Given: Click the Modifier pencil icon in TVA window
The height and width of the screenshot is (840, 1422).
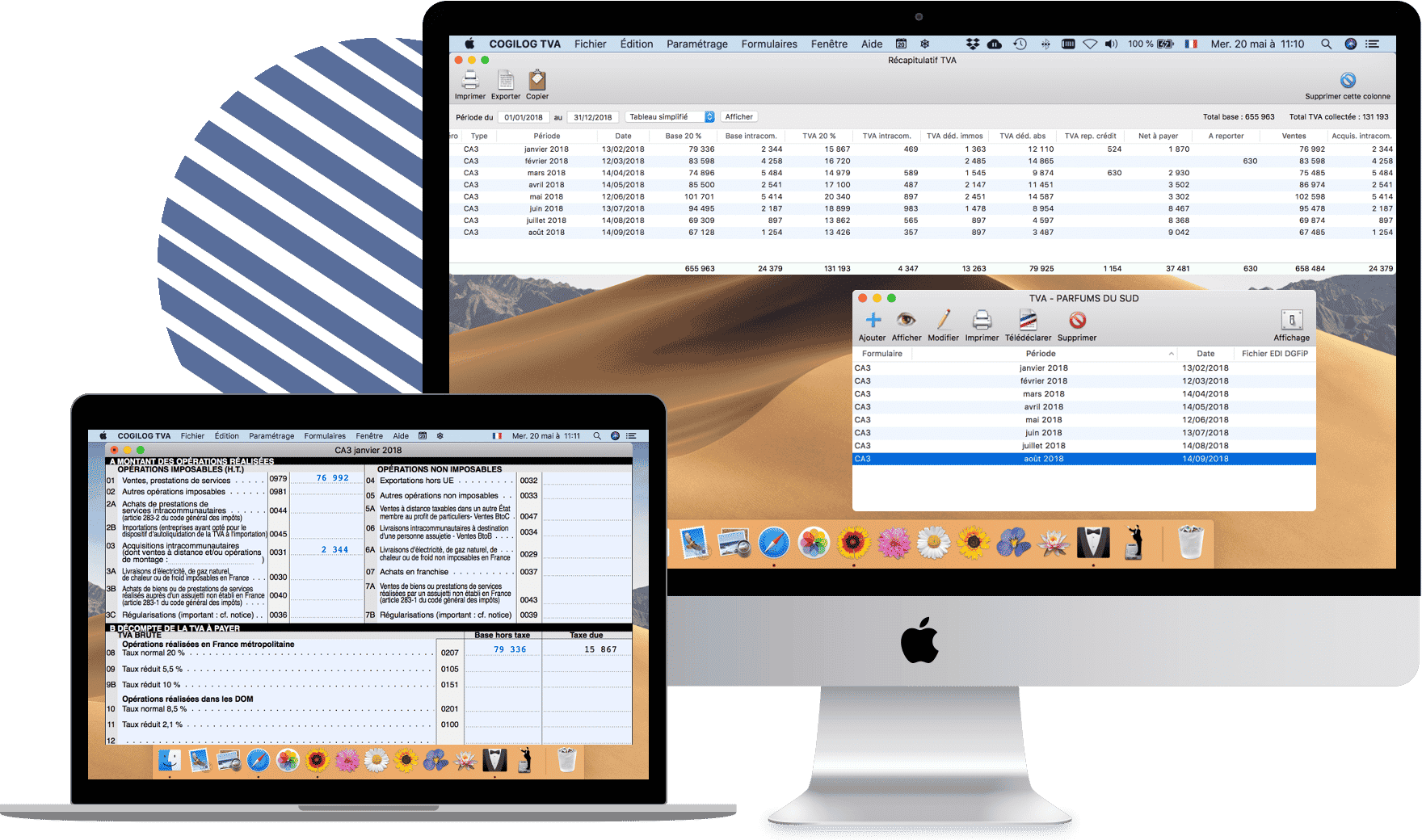Looking at the screenshot, I should click(943, 320).
